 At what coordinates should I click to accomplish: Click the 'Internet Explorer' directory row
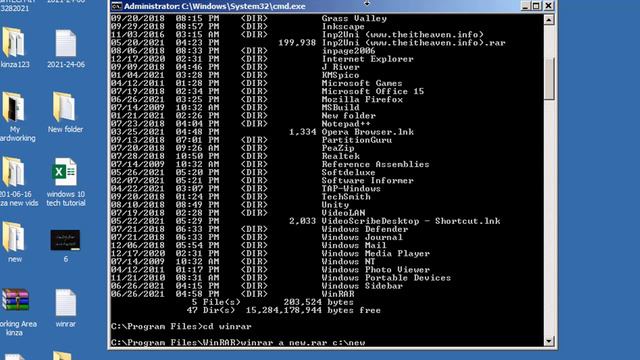[x=262, y=59]
